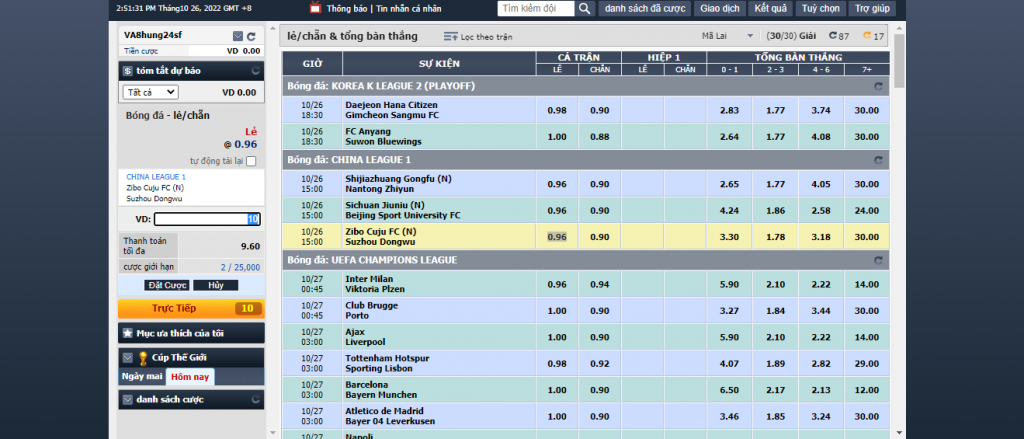Select Lẻ odds 1.00 for Club Brugge

click(x=557, y=311)
